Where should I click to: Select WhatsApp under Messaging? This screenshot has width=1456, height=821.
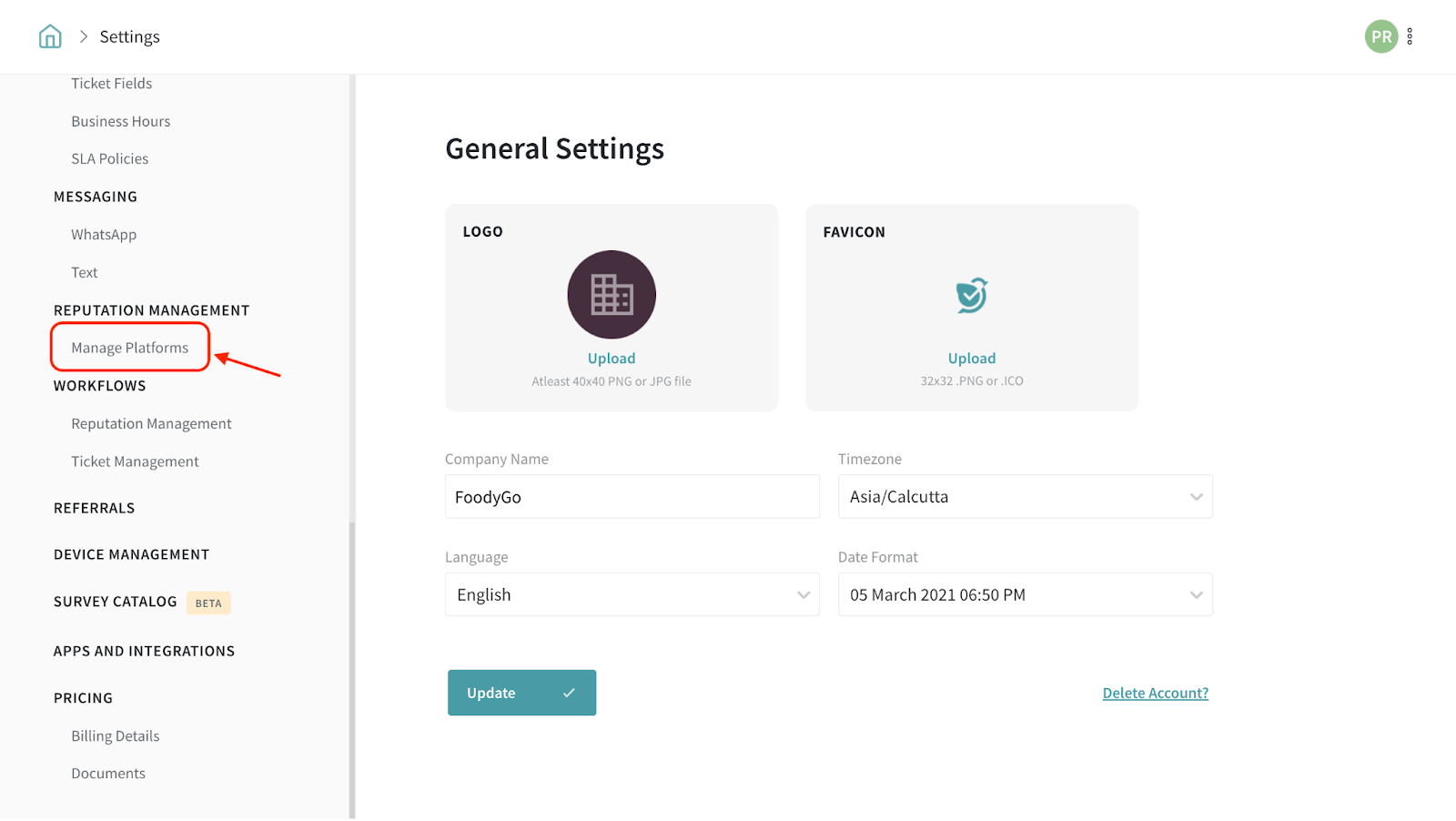pos(104,235)
